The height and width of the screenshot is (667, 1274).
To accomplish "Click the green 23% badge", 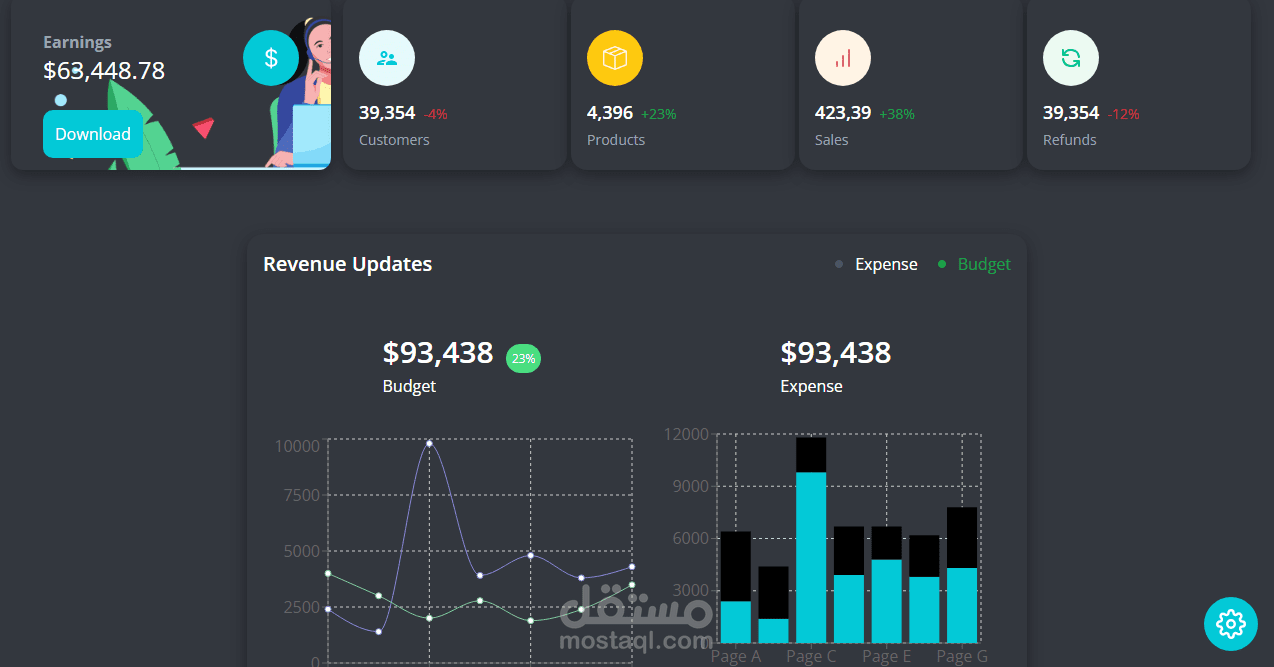I will pos(523,358).
